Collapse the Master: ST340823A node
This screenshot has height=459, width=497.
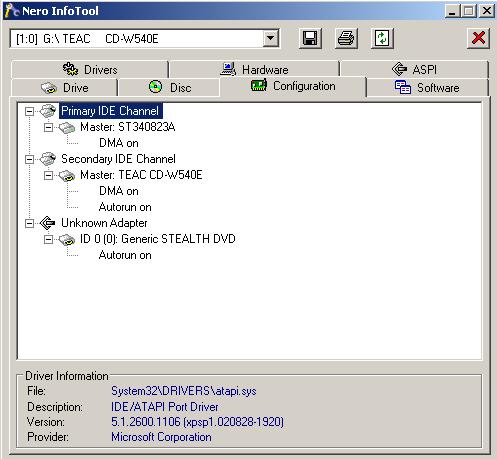pyautogui.click(x=48, y=127)
